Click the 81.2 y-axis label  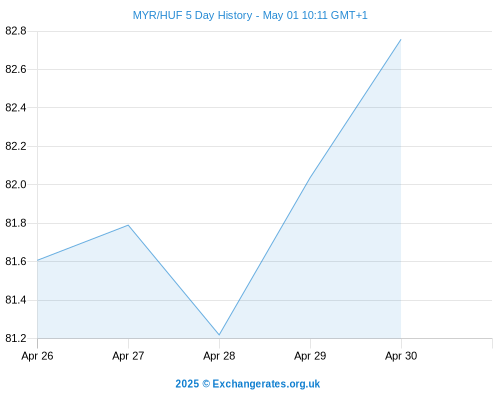click(x=16, y=338)
